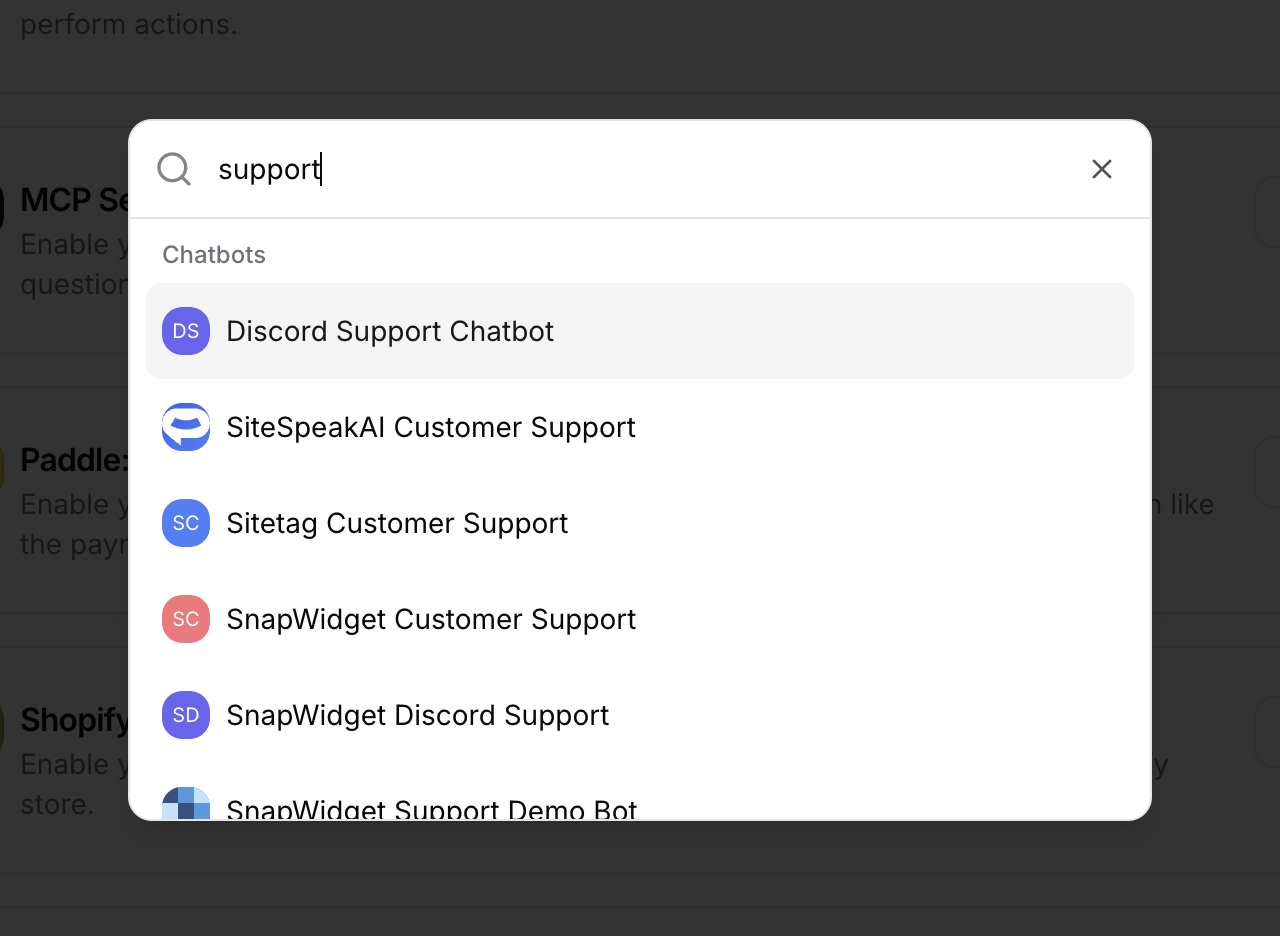Click the magnifying glass search icon
This screenshot has height=936, width=1280.
point(174,169)
